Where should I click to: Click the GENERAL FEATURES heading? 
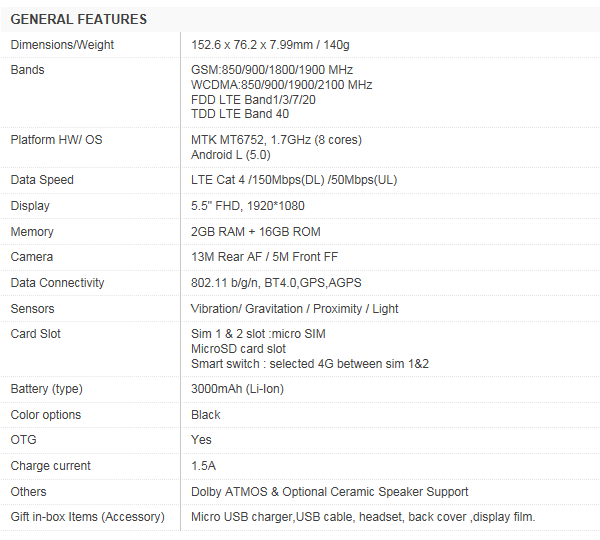79,19
